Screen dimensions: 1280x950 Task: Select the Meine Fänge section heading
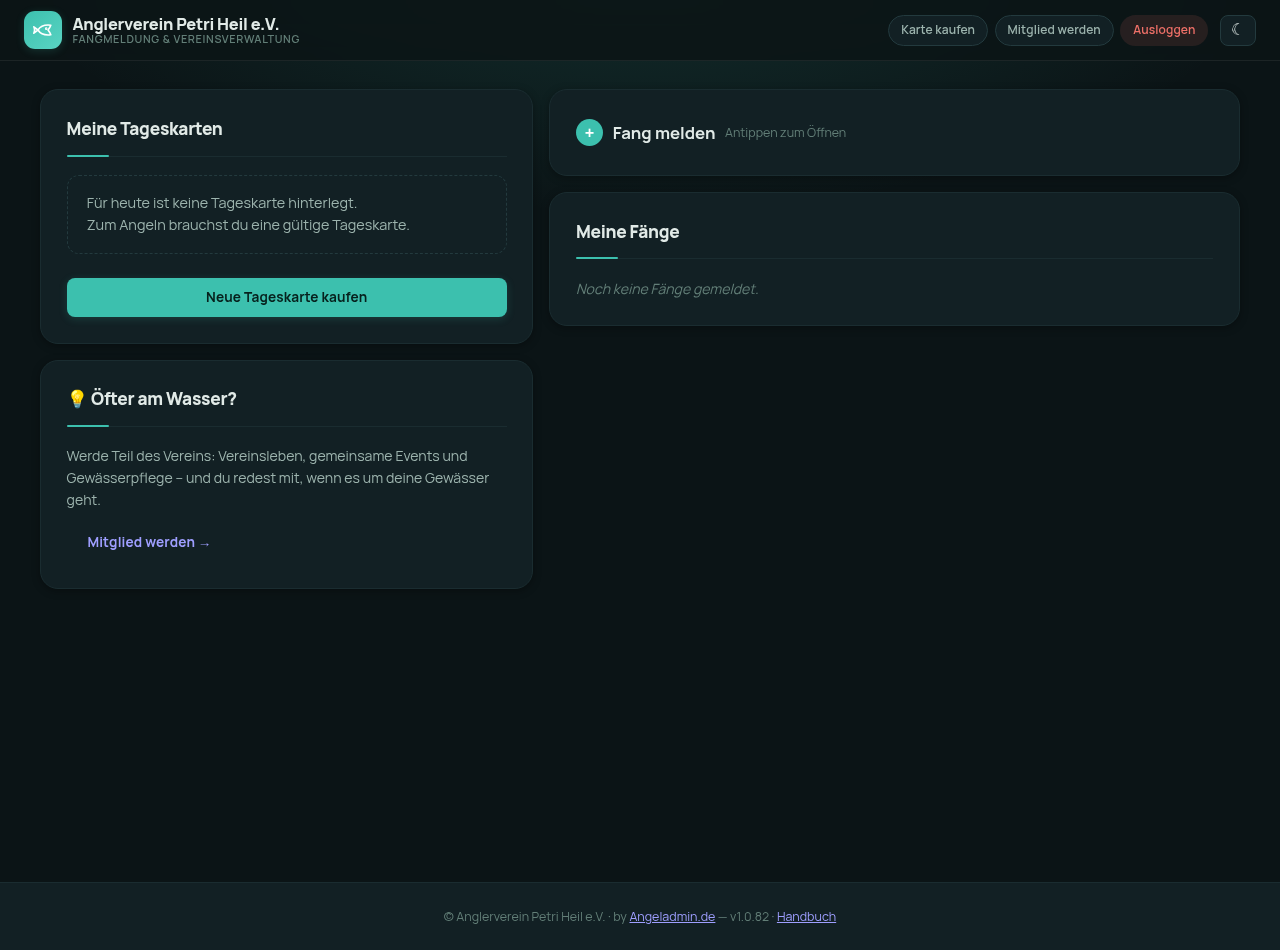[x=628, y=232]
